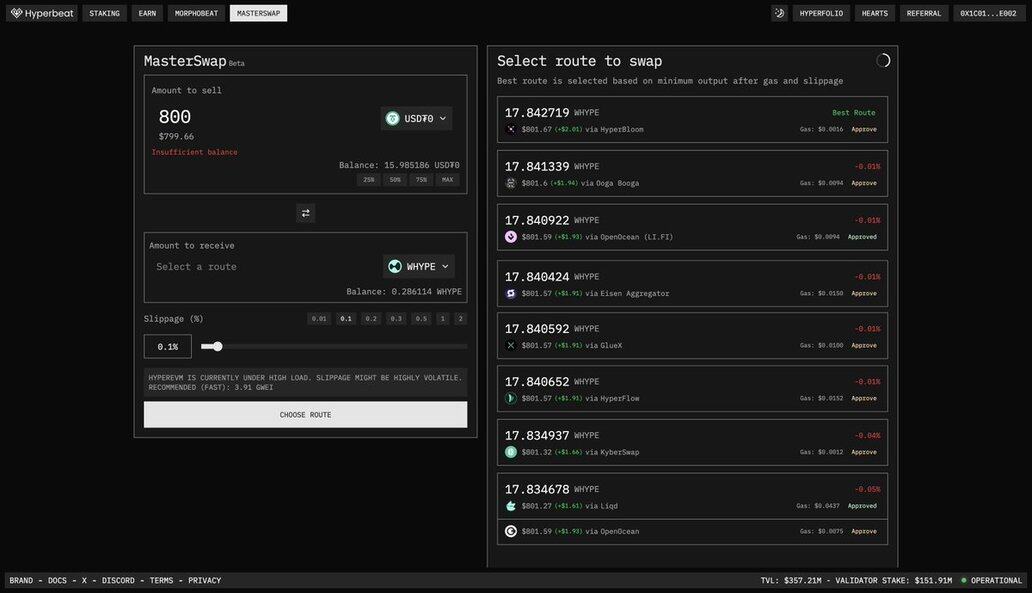This screenshot has height=593, width=1032.
Task: Open the Staking tab
Action: (x=105, y=13)
